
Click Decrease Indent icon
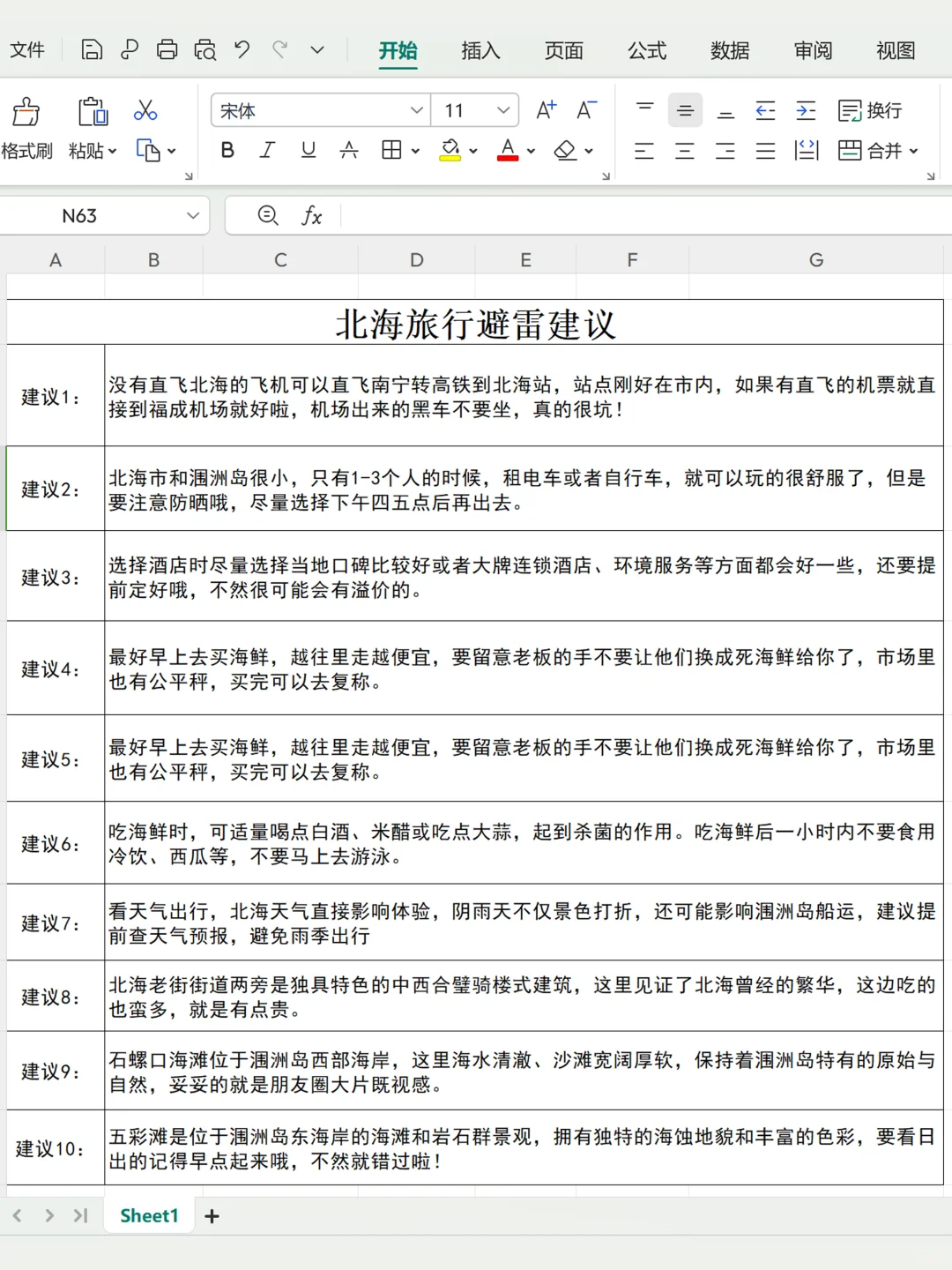[766, 110]
